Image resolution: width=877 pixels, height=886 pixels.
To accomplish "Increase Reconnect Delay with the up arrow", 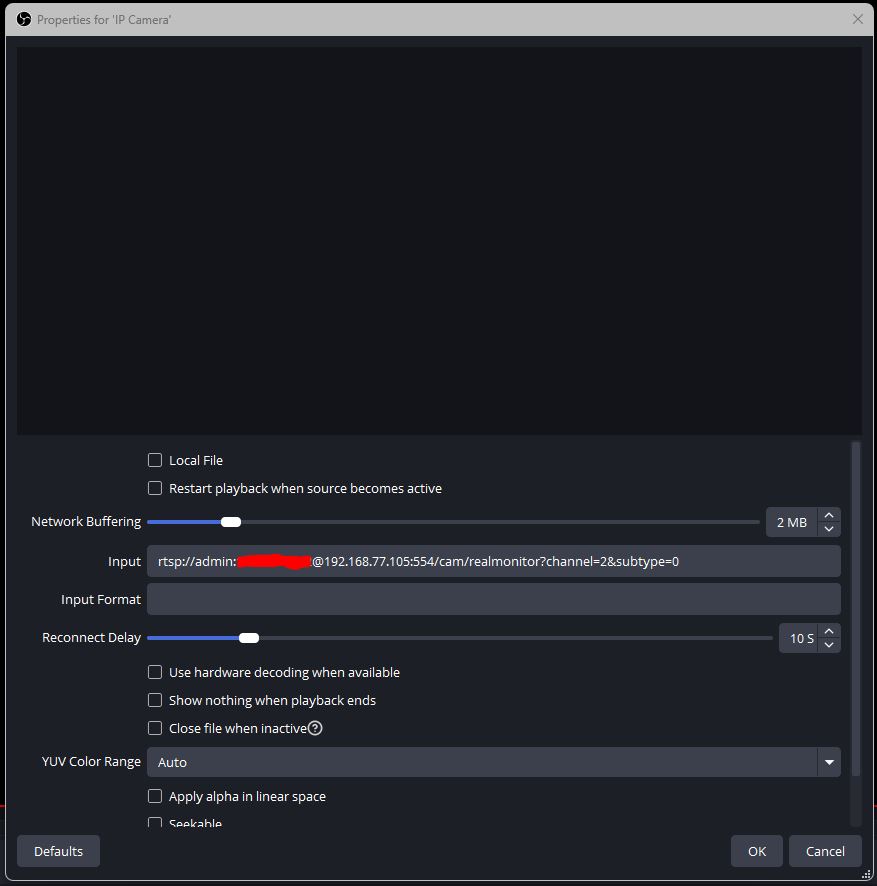I will [x=829, y=631].
